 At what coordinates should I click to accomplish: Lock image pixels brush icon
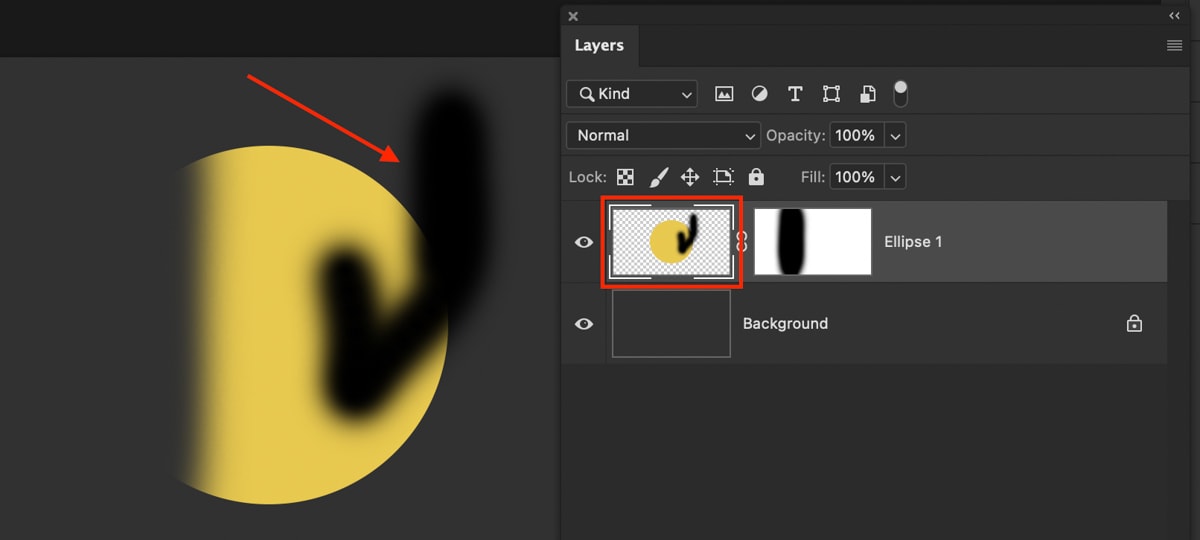point(658,177)
